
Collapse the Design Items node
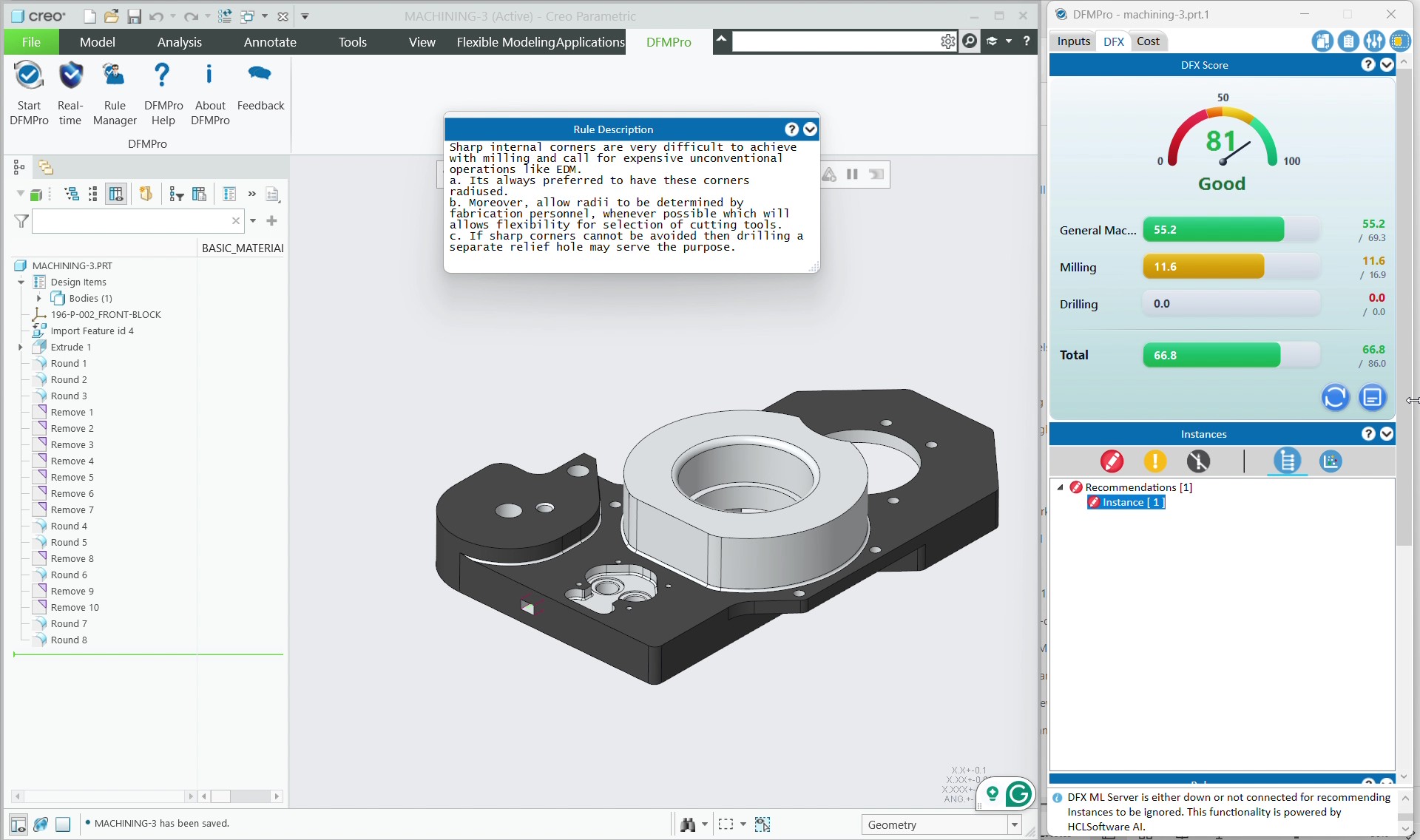pos(21,282)
